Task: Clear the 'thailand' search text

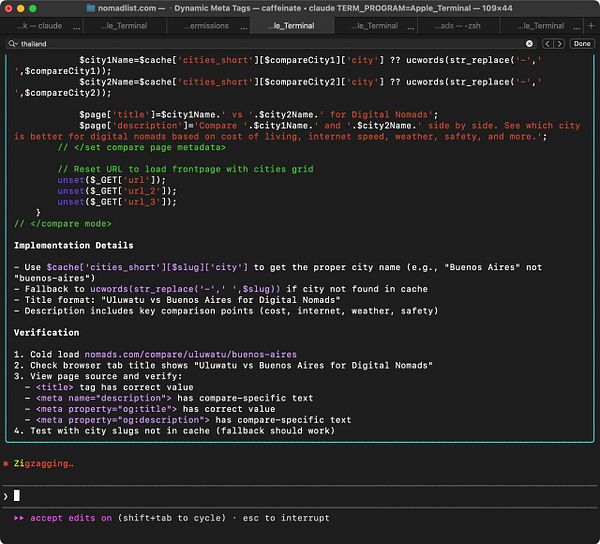Action: click(530, 44)
